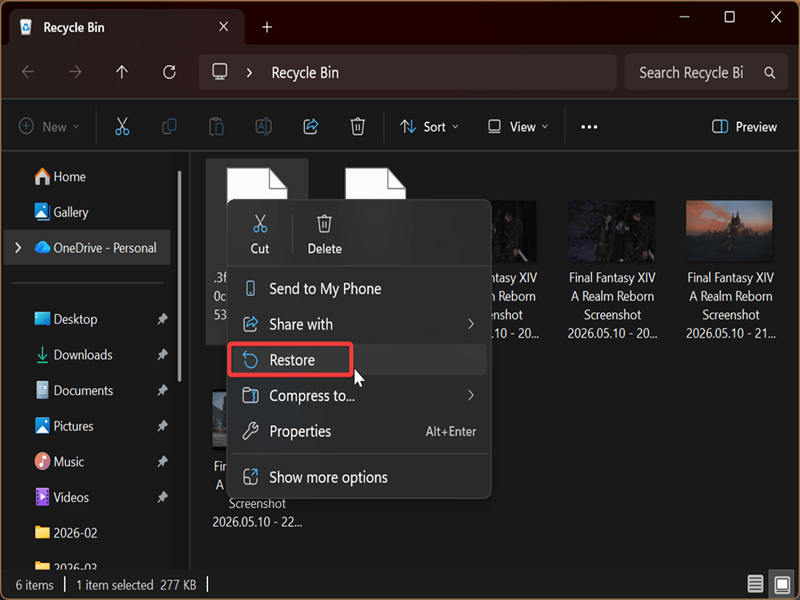This screenshot has width=800, height=600.
Task: Close the Recycle Bin tab
Action: (223, 27)
